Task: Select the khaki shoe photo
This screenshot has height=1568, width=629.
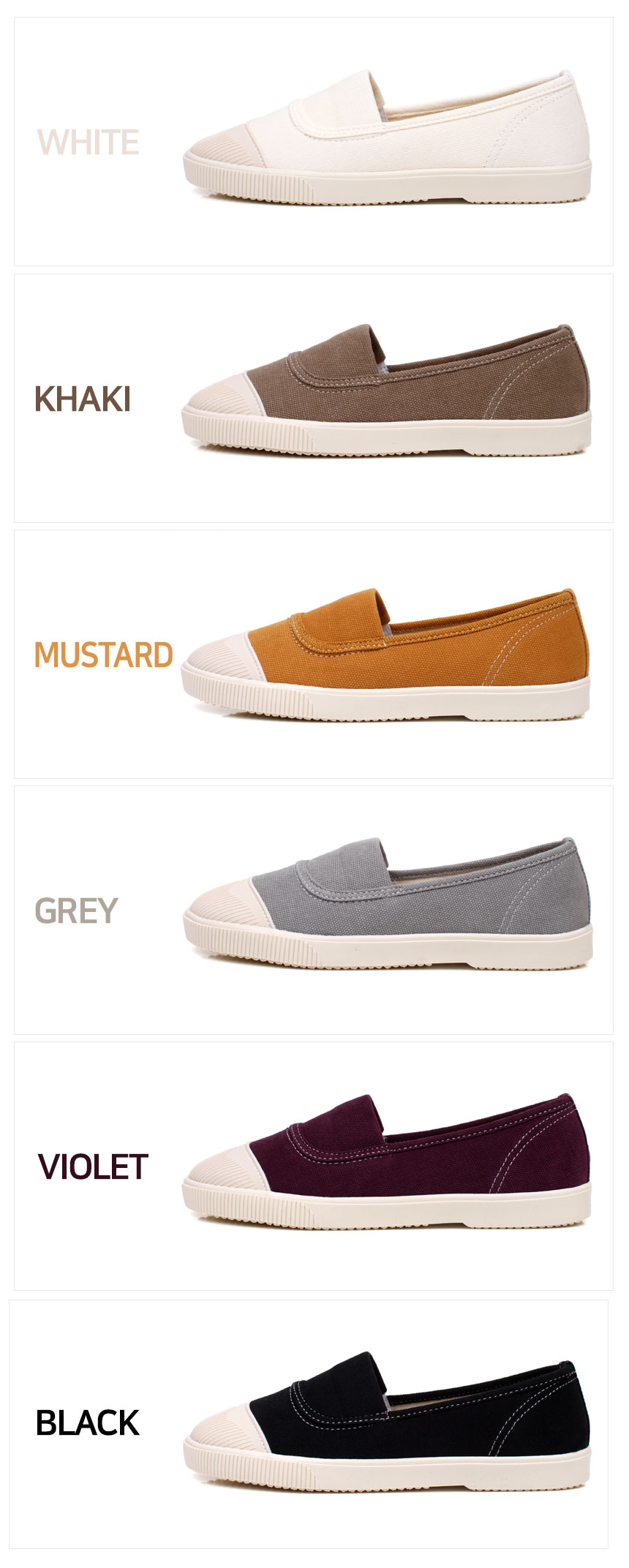Action: coord(386,390)
